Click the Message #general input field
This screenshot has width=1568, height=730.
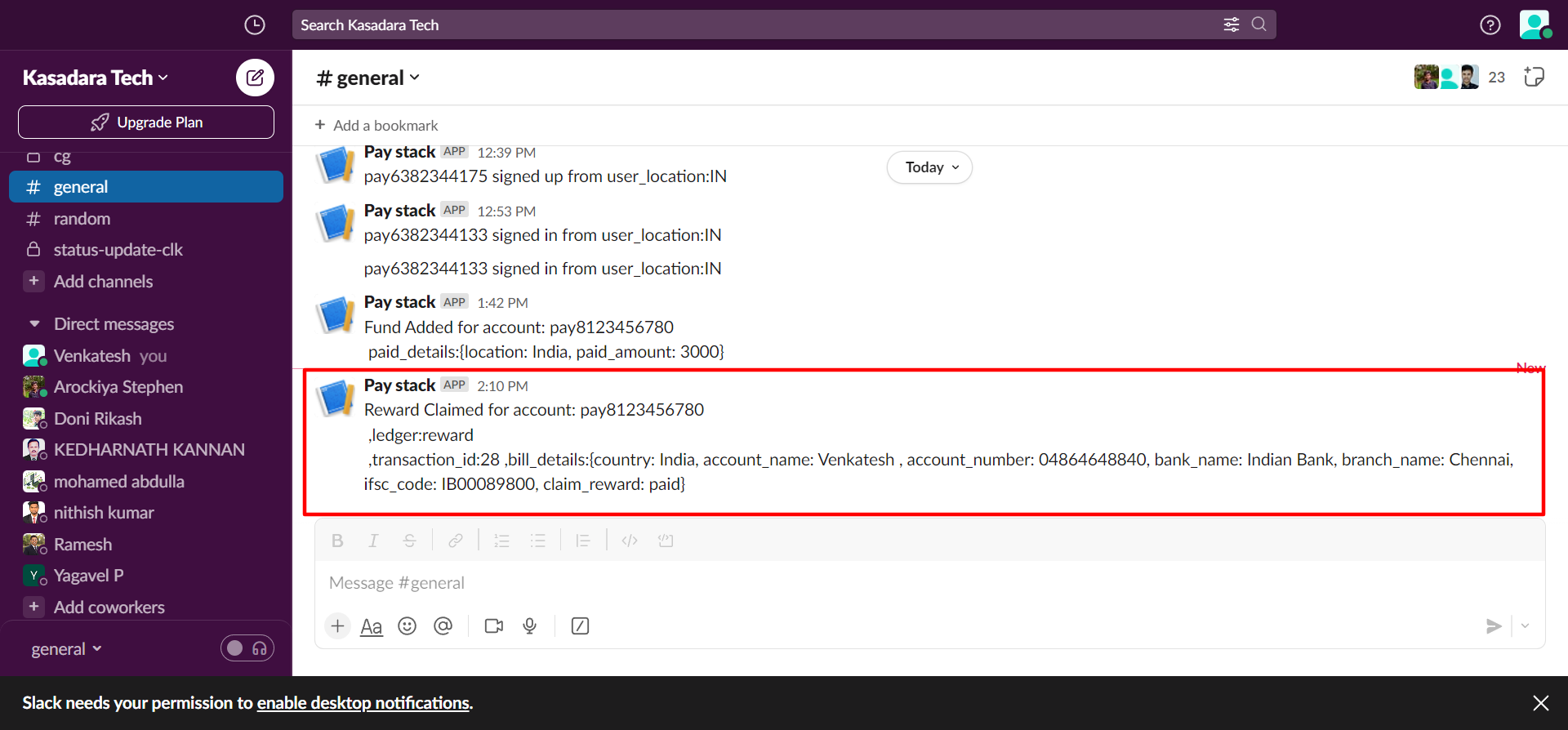click(x=898, y=583)
